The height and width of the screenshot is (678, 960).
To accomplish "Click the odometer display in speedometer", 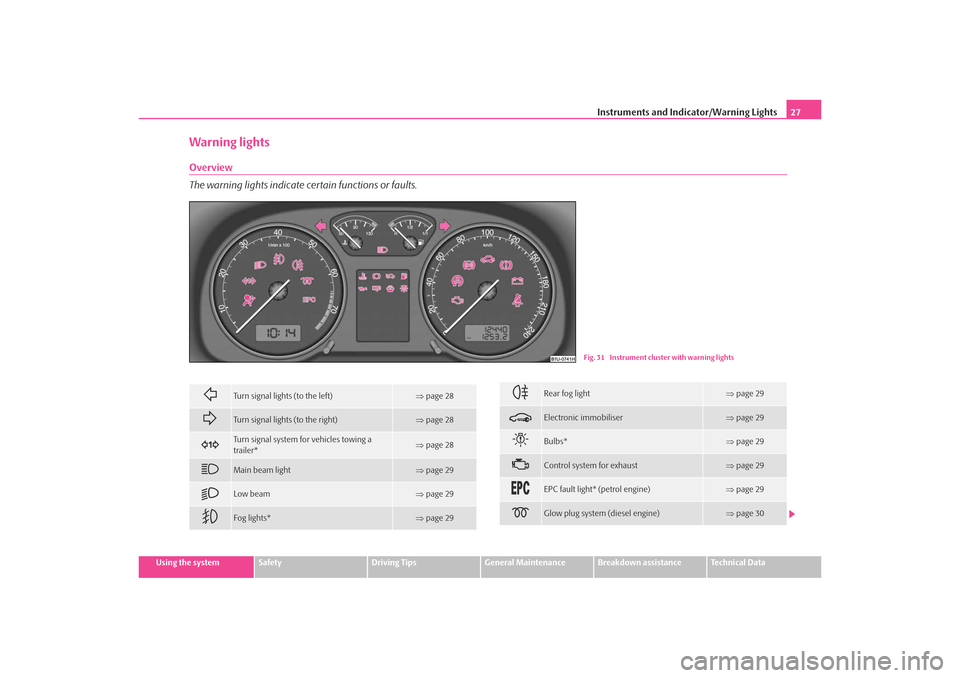I will pyautogui.click(x=488, y=333).
